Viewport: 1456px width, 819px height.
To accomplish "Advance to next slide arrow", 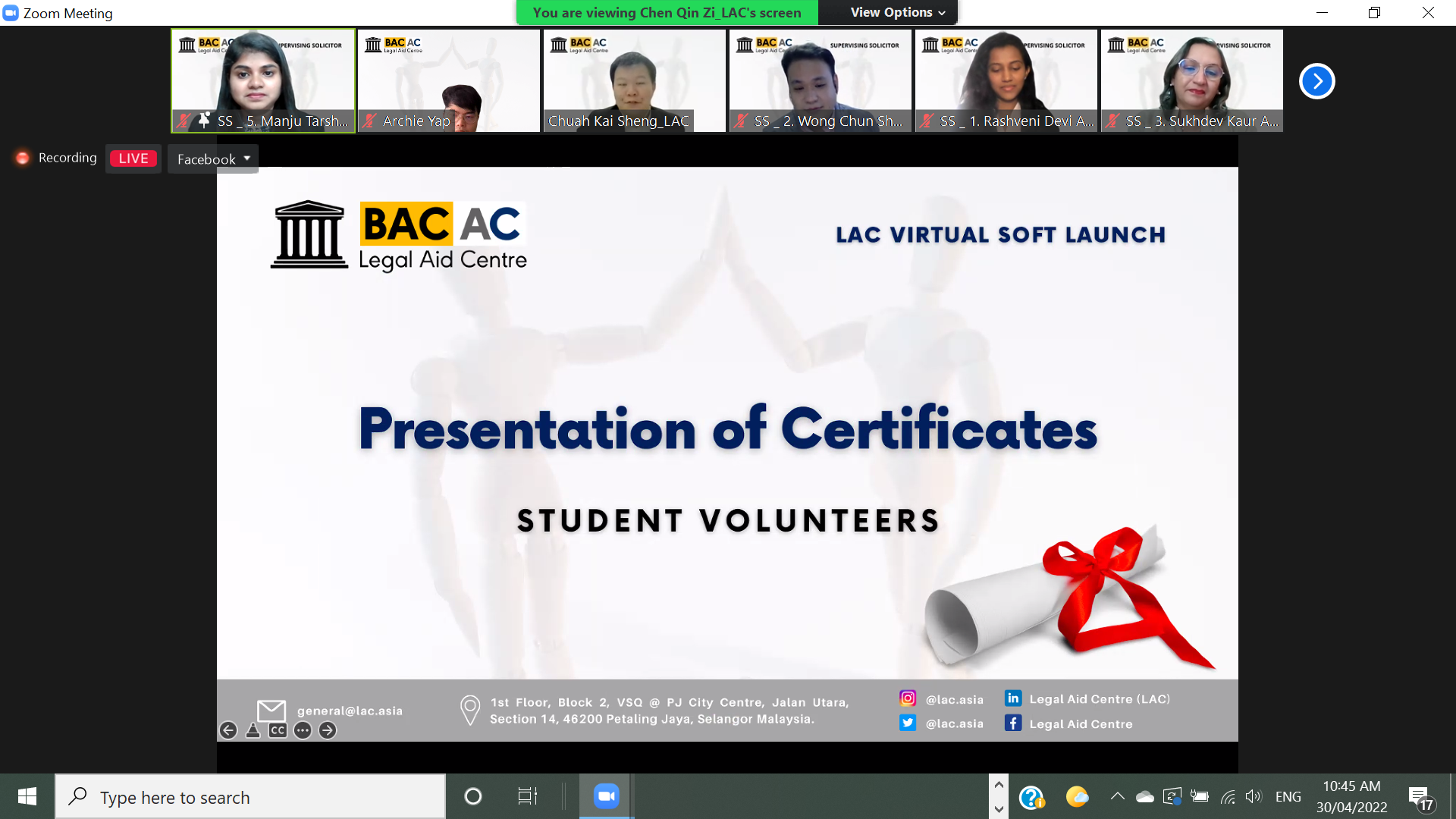I will [x=328, y=730].
